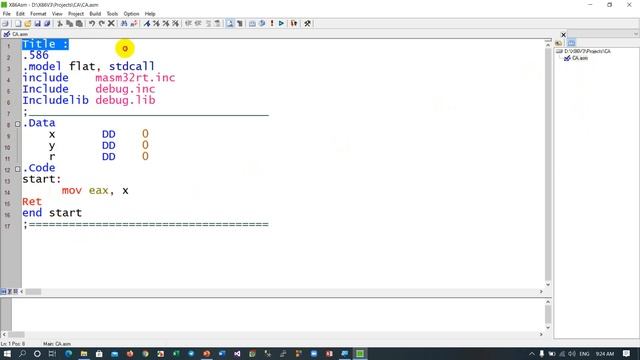The height and width of the screenshot is (360, 640).
Task: Click 'masm32rt.inc' on line 4
Action: (x=135, y=78)
